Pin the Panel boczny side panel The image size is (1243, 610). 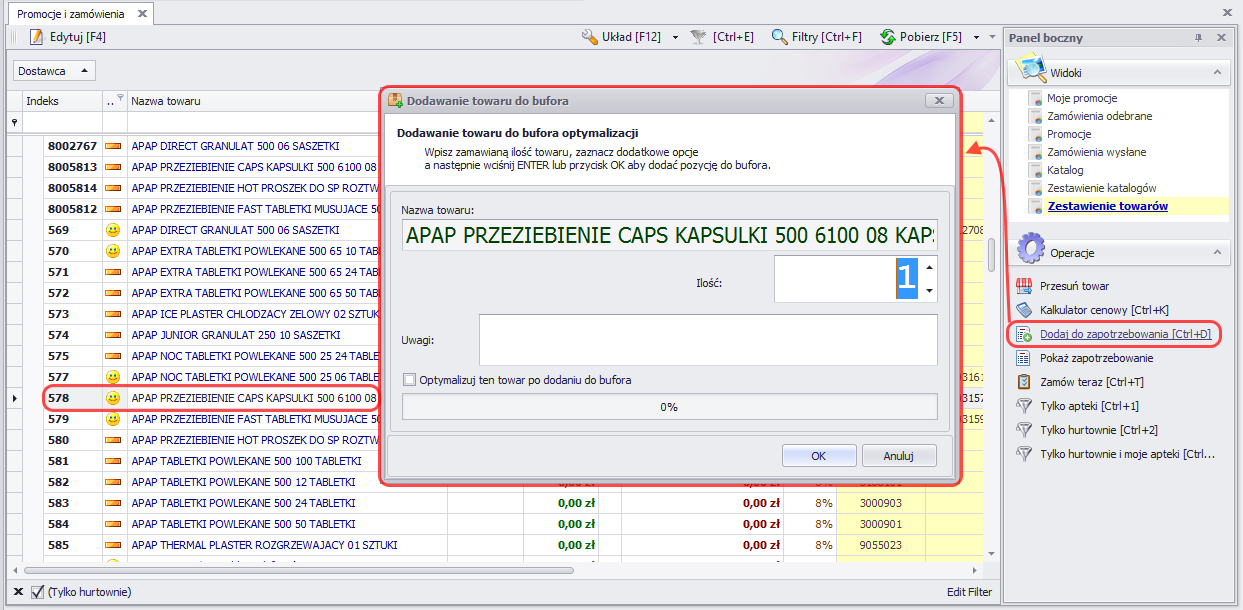pyautogui.click(x=1199, y=38)
